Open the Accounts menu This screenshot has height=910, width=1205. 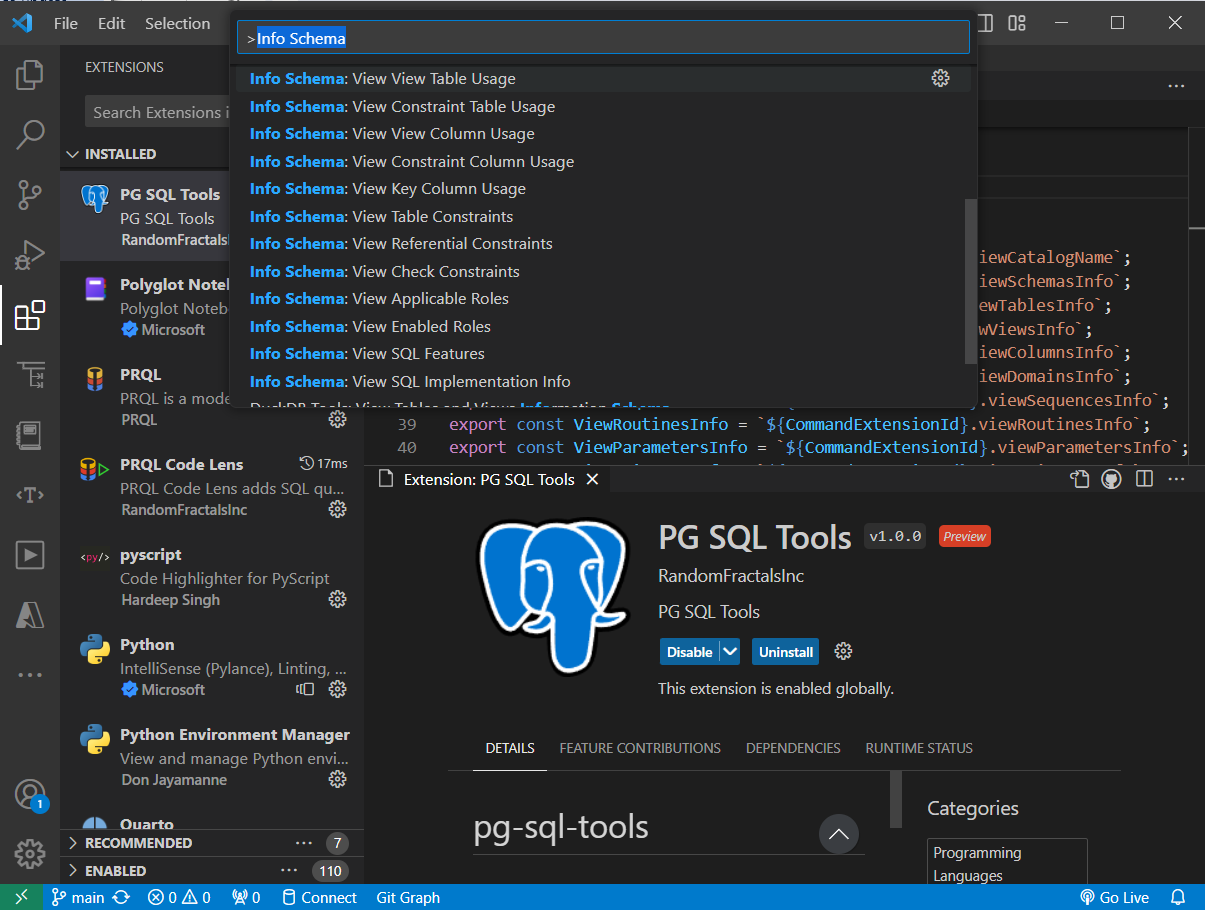click(x=30, y=795)
